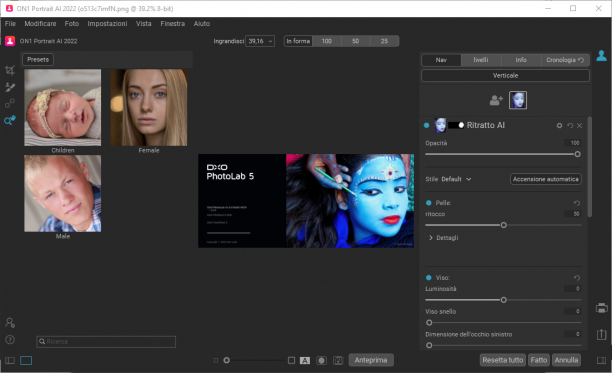Screen dimensions: 612x373
Task: Click the mask thumbnail next to Ritratto AI
Action: tap(456, 125)
